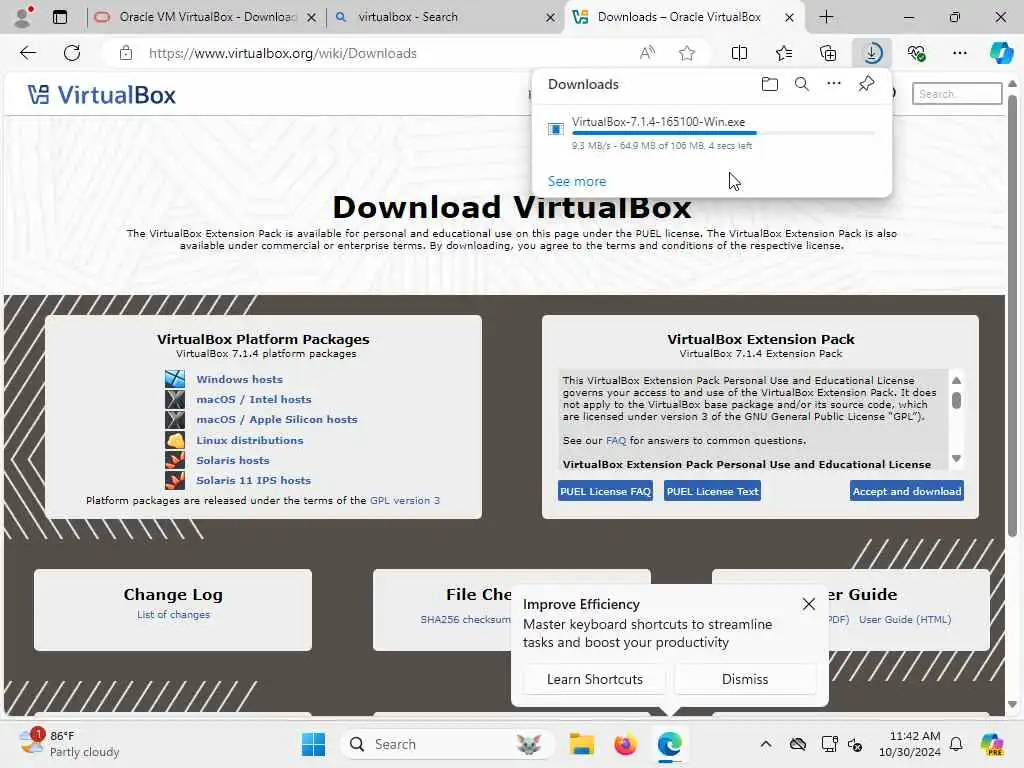This screenshot has width=1024, height=768.
Task: Click PUEL License FAQ button
Action: click(x=605, y=491)
